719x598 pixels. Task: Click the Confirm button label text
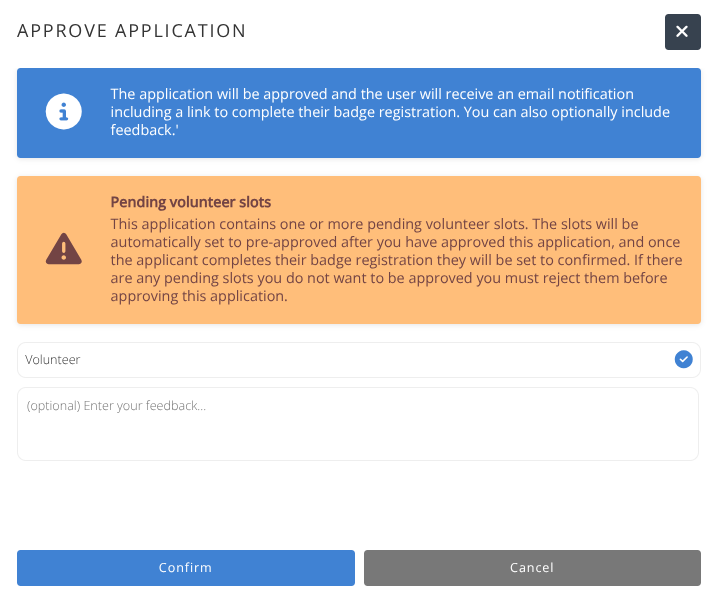pos(185,567)
